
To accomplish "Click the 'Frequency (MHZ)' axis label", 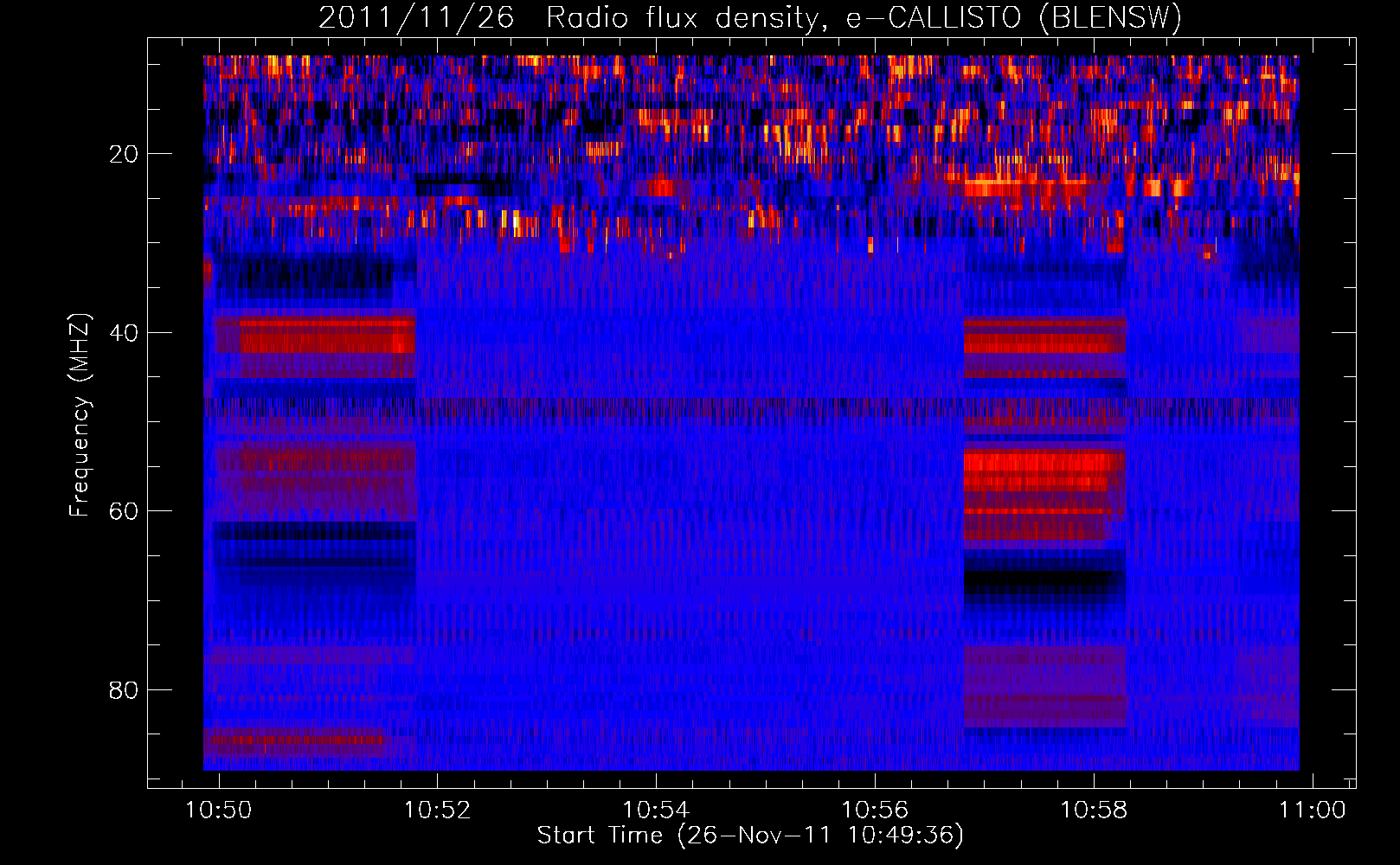I will pos(80,415).
